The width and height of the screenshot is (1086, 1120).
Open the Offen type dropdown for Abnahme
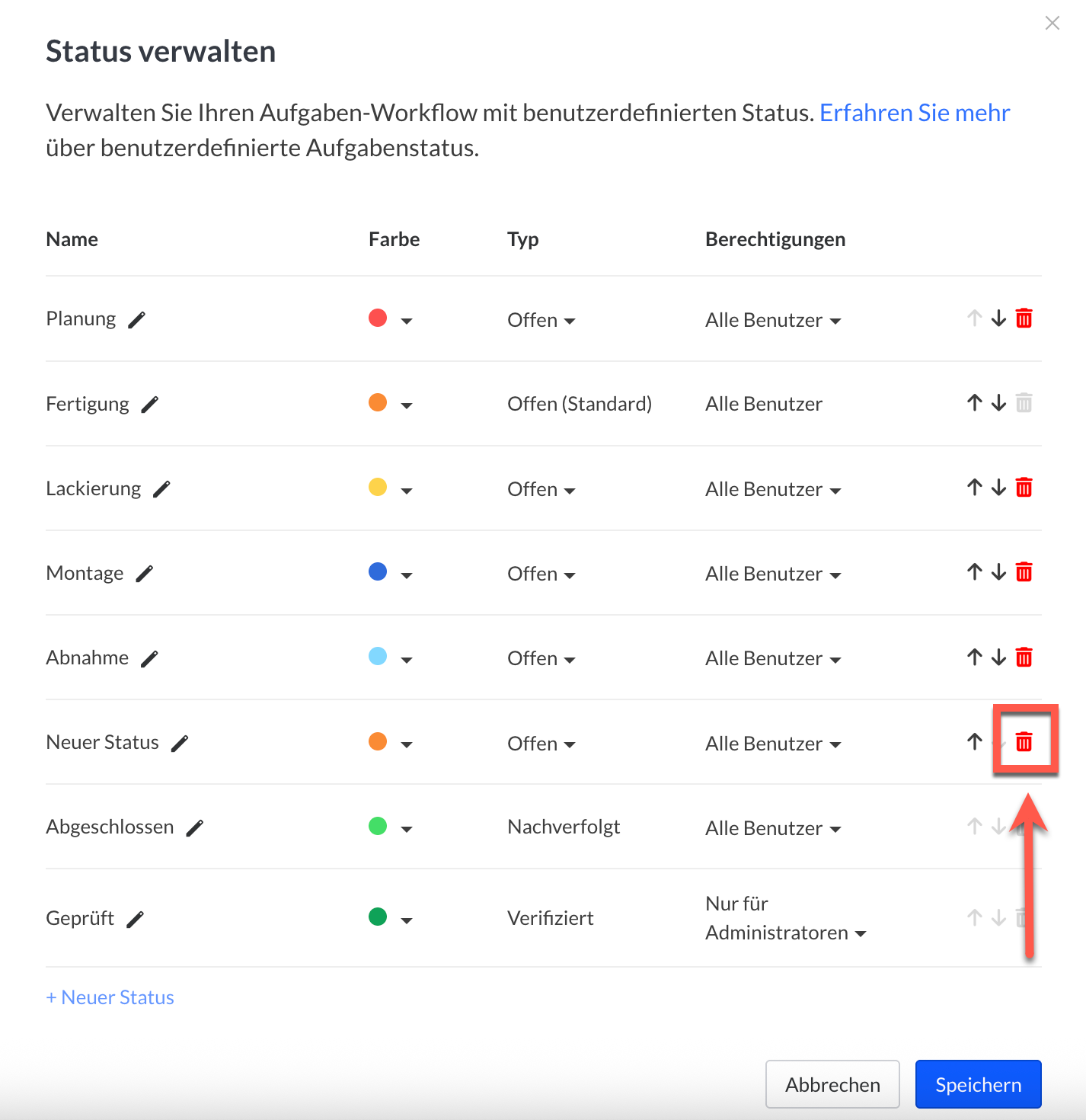(541, 659)
